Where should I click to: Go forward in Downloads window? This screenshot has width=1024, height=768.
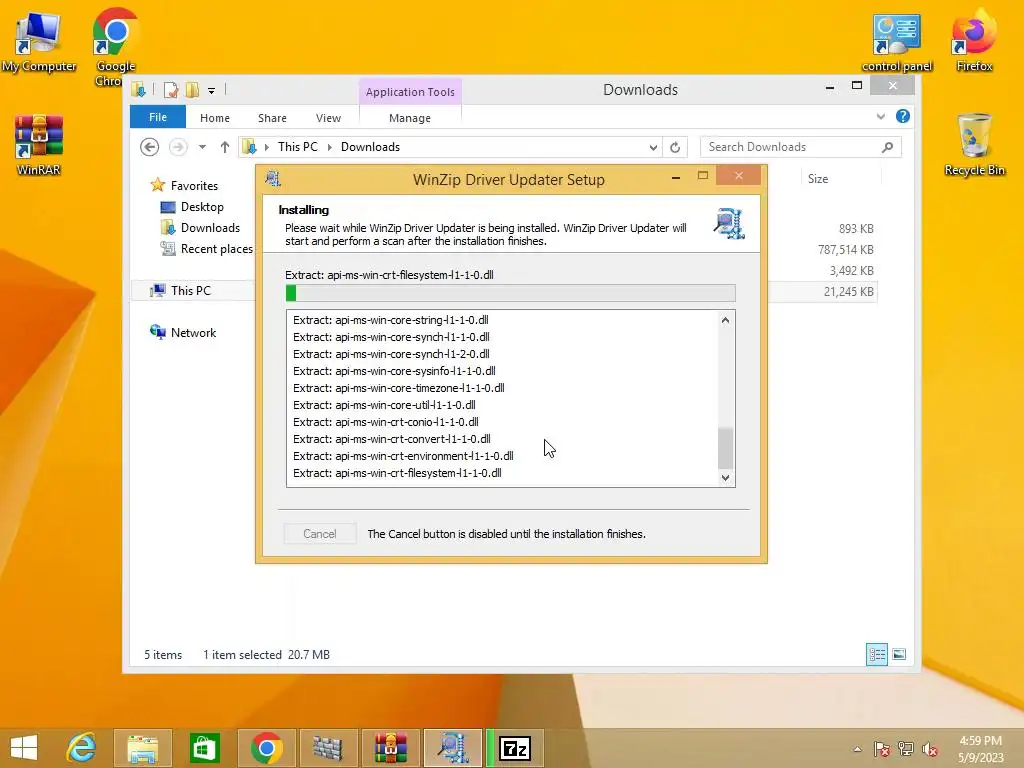point(178,147)
